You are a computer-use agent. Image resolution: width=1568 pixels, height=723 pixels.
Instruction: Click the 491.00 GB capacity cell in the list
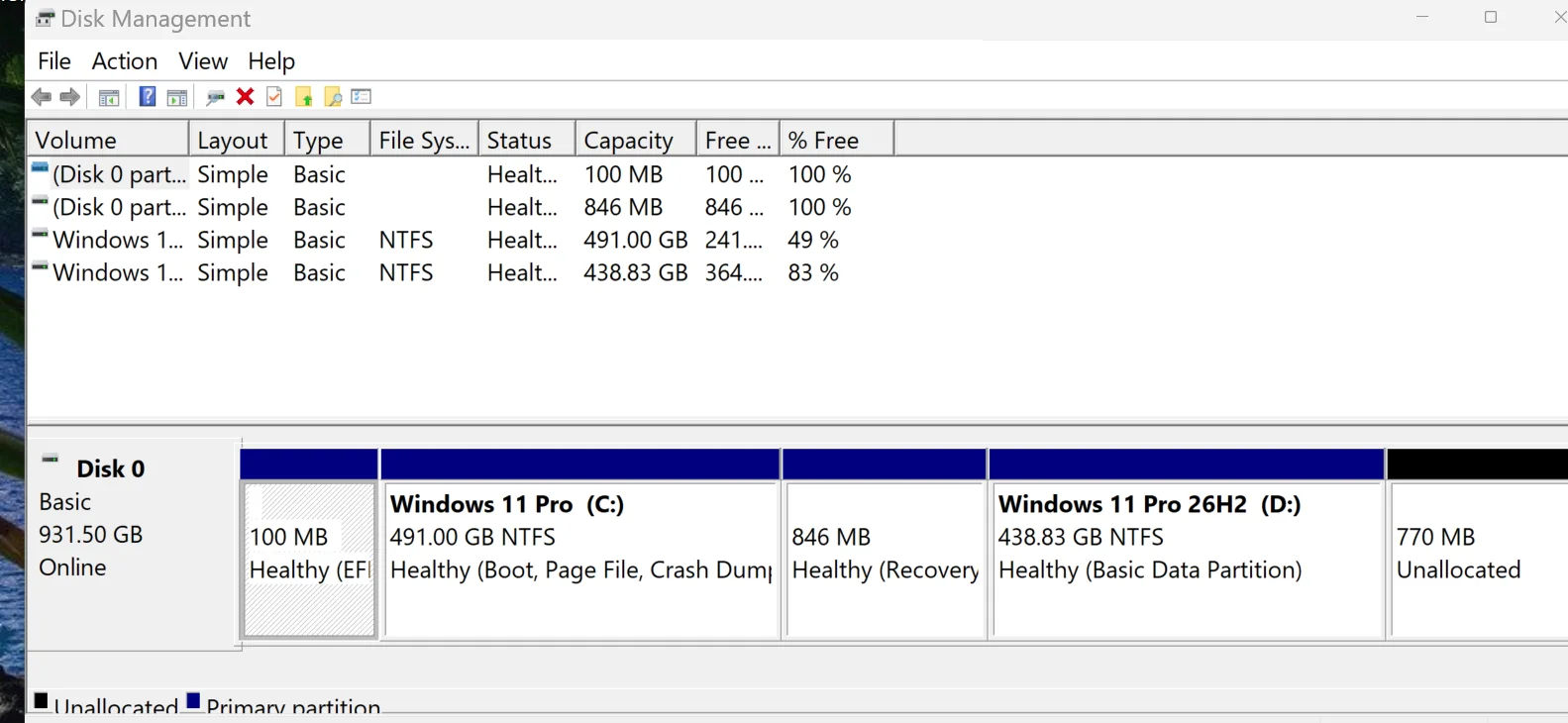[x=636, y=240]
